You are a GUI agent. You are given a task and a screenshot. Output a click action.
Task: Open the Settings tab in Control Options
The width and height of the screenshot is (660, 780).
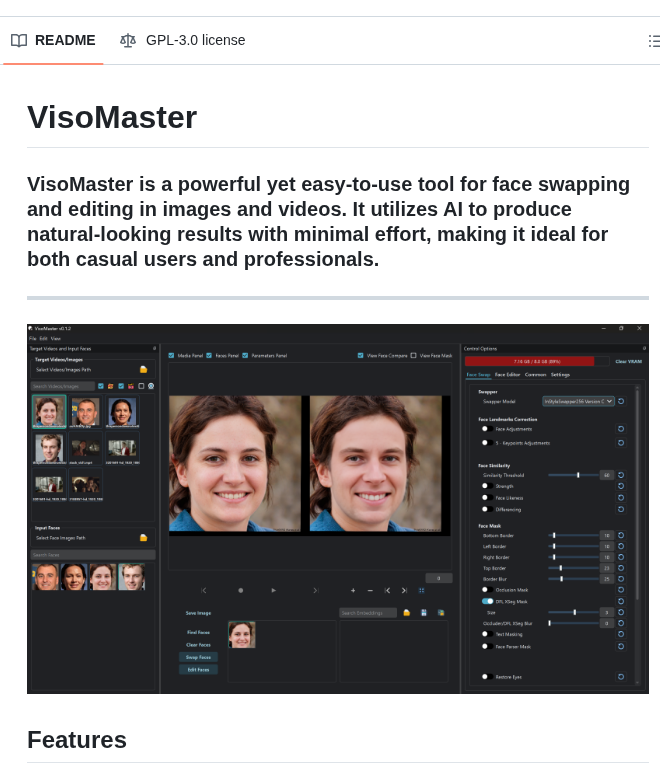pyautogui.click(x=561, y=375)
